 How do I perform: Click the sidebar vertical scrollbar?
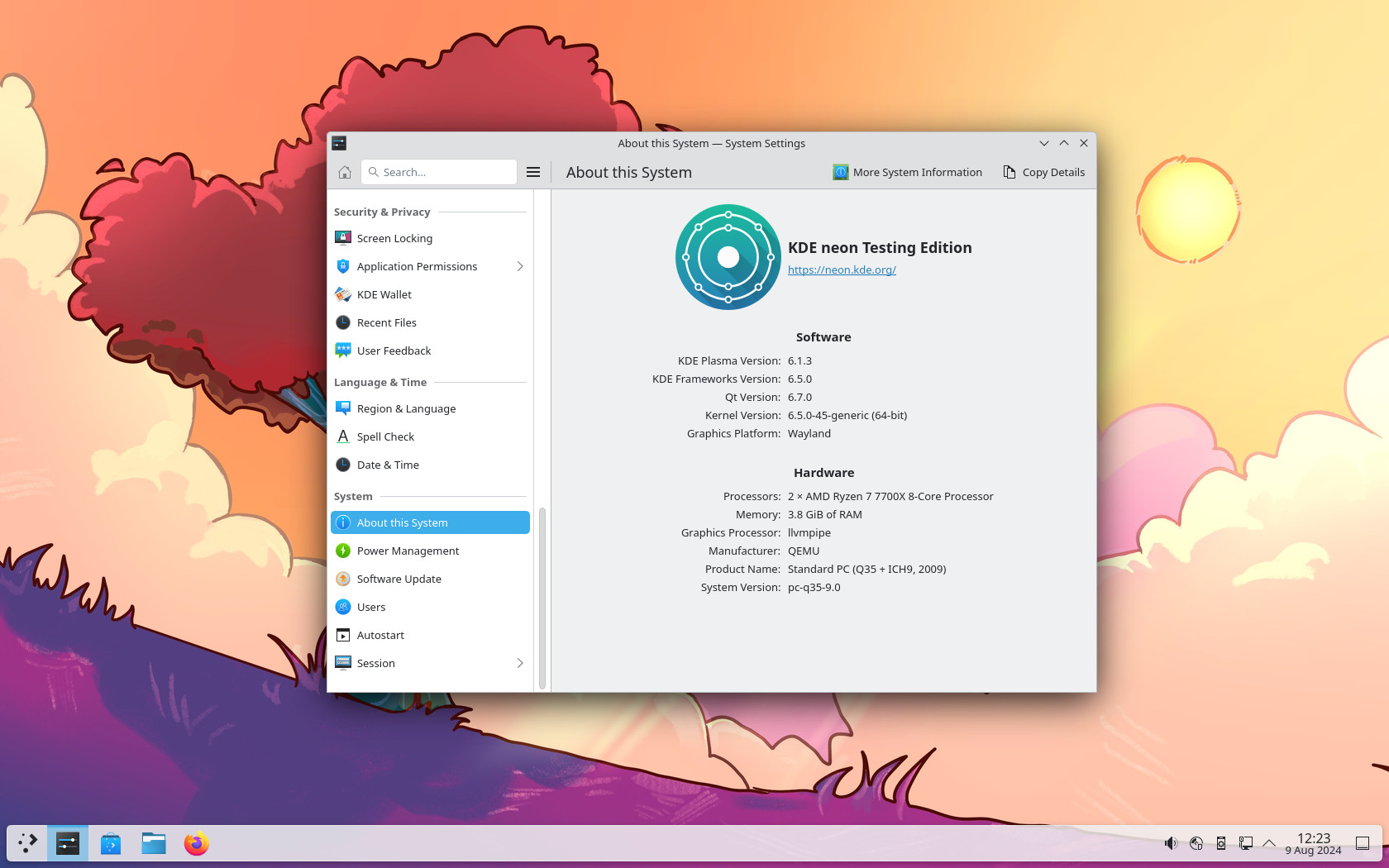(x=542, y=599)
